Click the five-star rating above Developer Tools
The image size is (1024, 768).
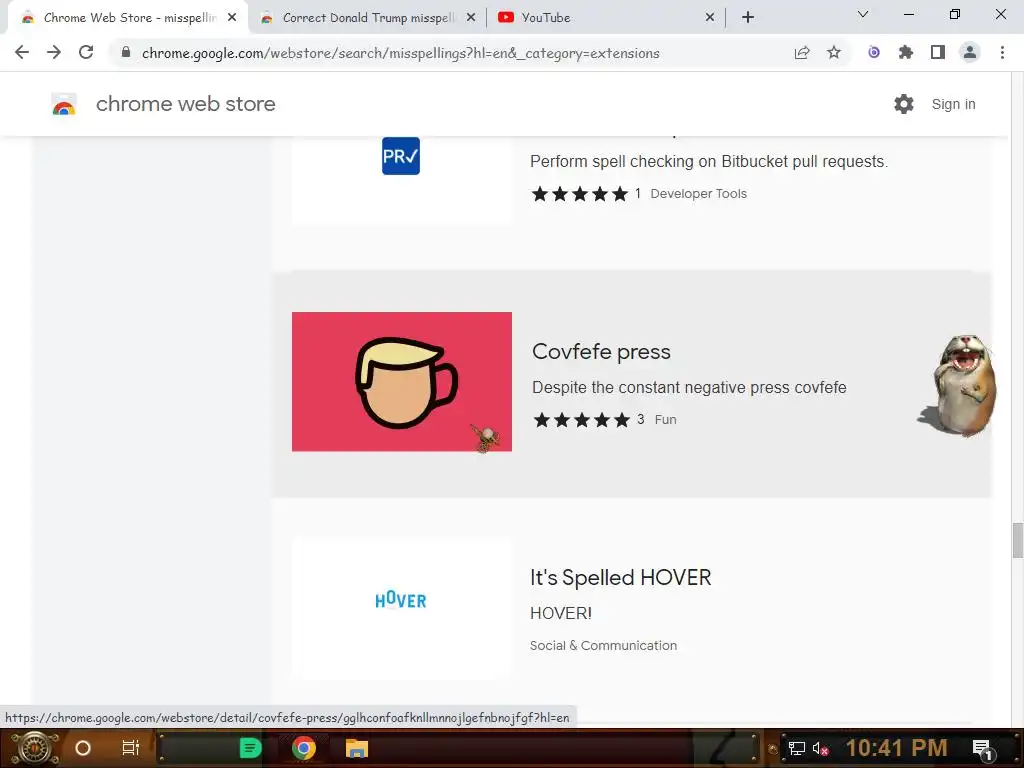[x=579, y=193]
